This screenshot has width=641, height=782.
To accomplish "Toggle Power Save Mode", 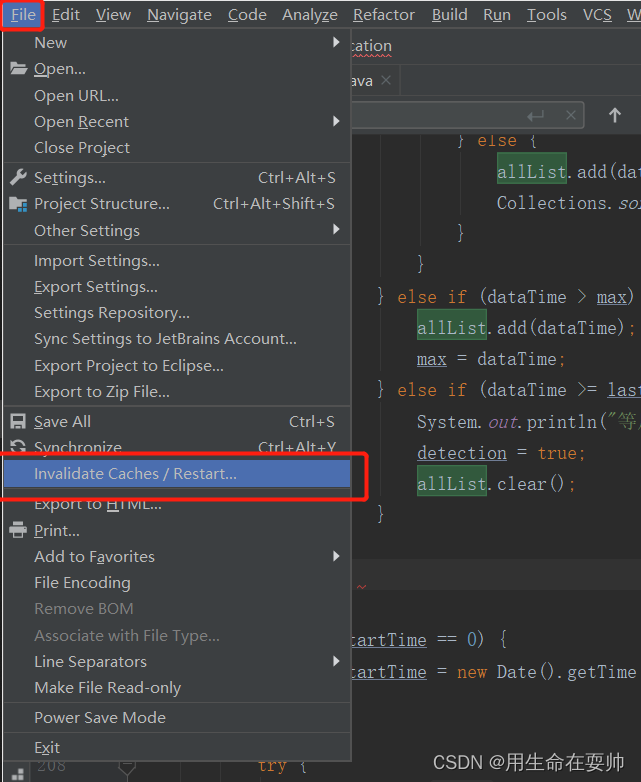I will [x=177, y=718].
